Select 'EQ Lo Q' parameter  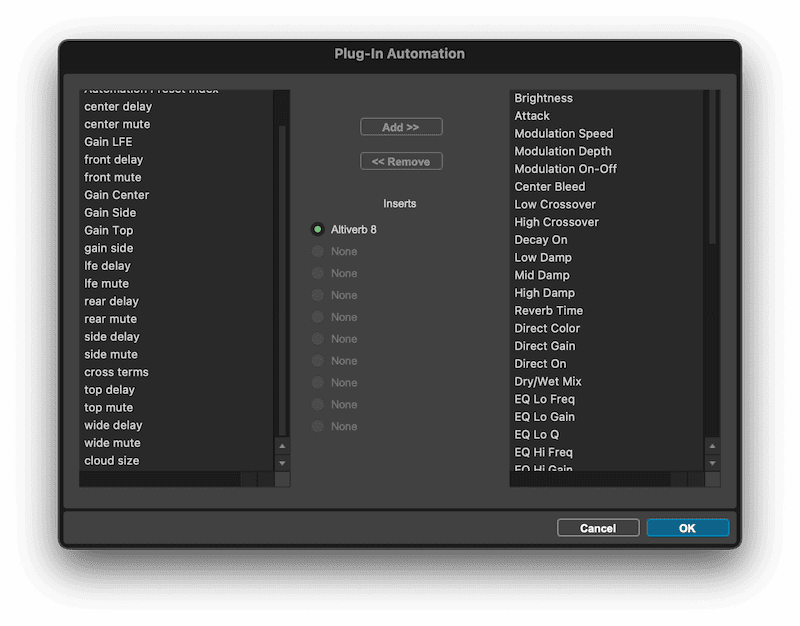(537, 435)
